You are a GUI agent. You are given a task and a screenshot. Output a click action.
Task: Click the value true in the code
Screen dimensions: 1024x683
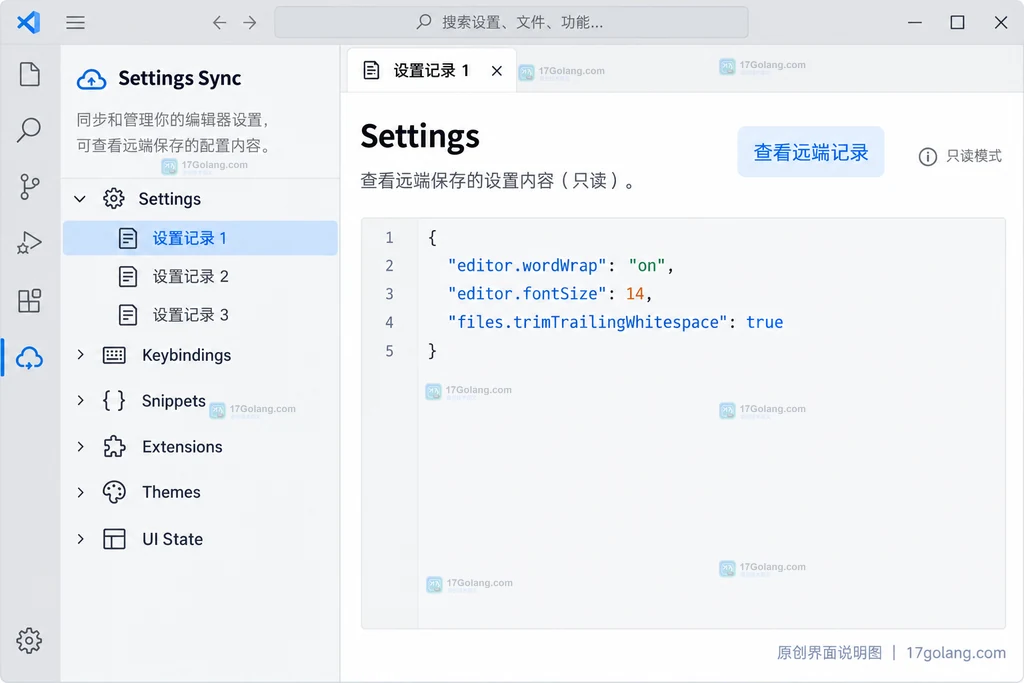tap(765, 322)
